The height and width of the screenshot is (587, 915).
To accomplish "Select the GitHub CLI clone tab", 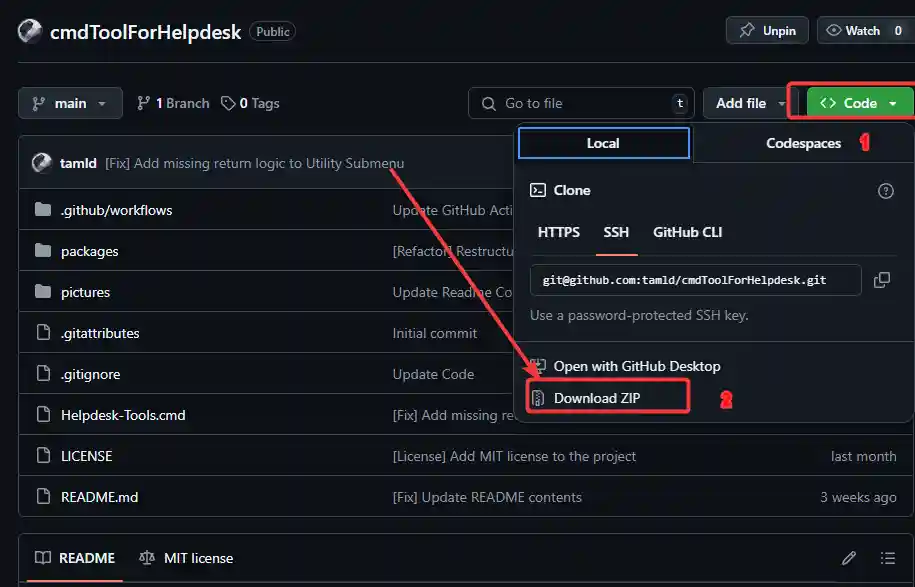I will [687, 232].
